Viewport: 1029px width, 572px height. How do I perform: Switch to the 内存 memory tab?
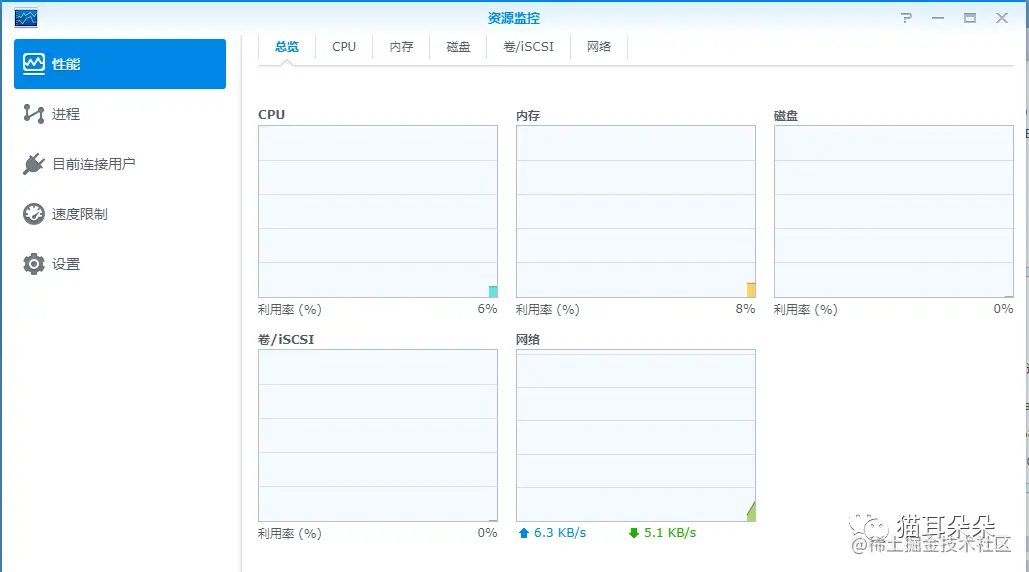pos(401,47)
